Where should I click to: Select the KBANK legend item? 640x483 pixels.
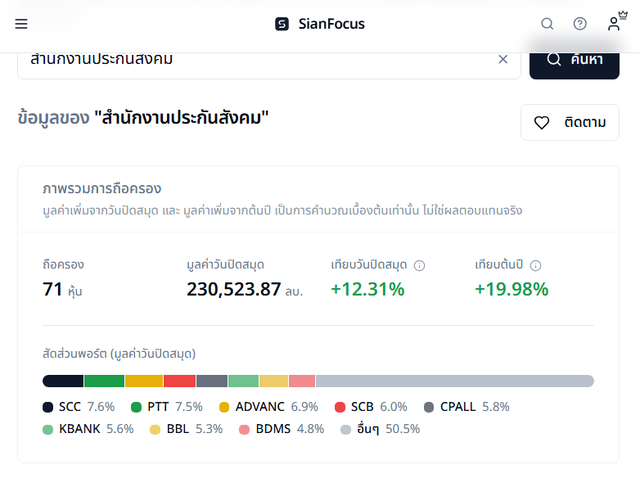(x=88, y=429)
